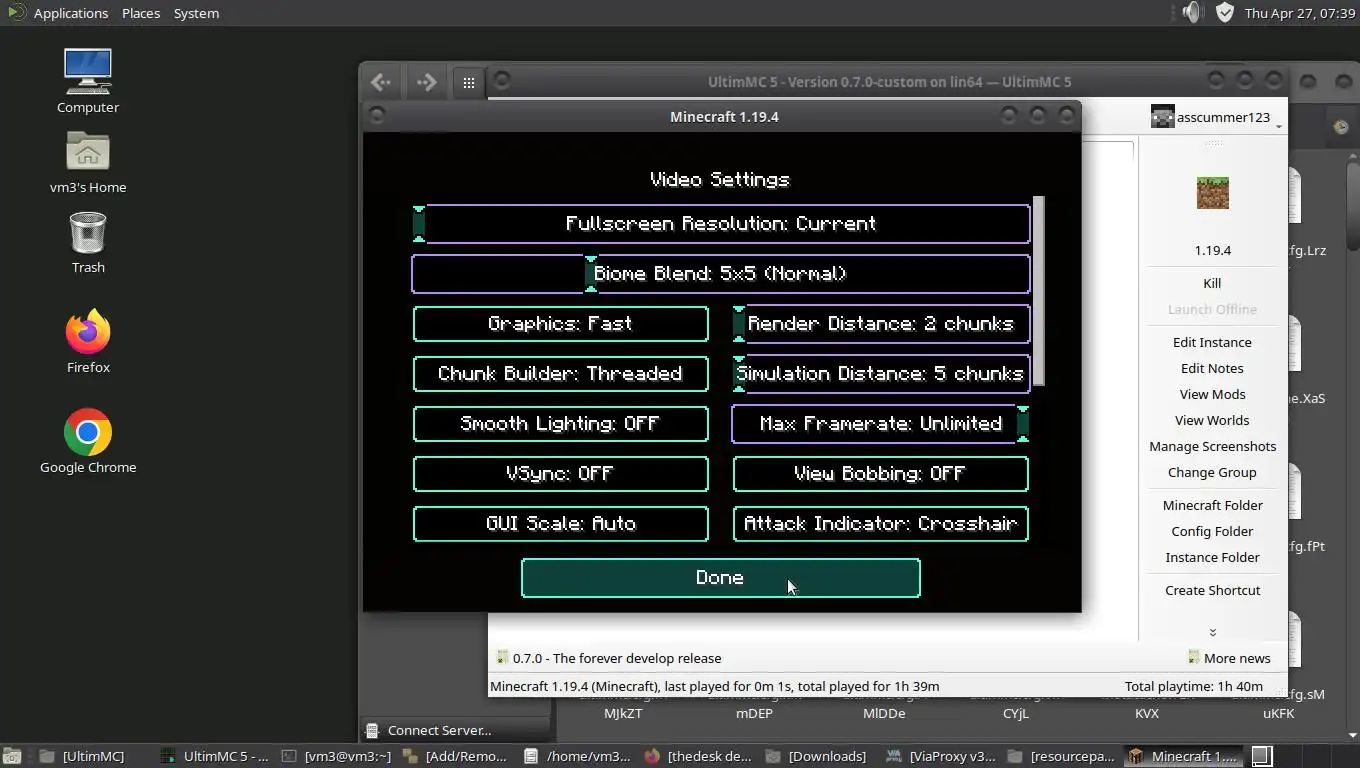Switch to [ViaProxy v3... taskbar item
This screenshot has height=768, width=1360.
click(x=941, y=756)
